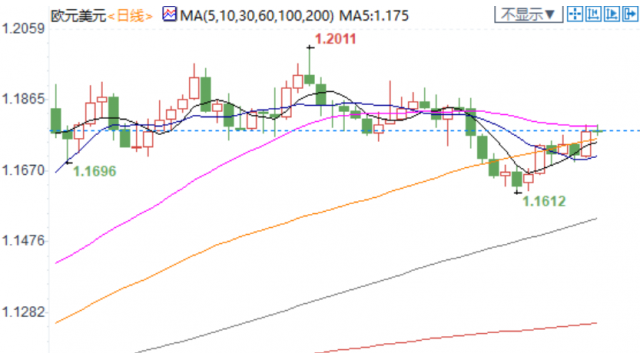Click the MA indicator chart icon

pyautogui.click(x=169, y=14)
